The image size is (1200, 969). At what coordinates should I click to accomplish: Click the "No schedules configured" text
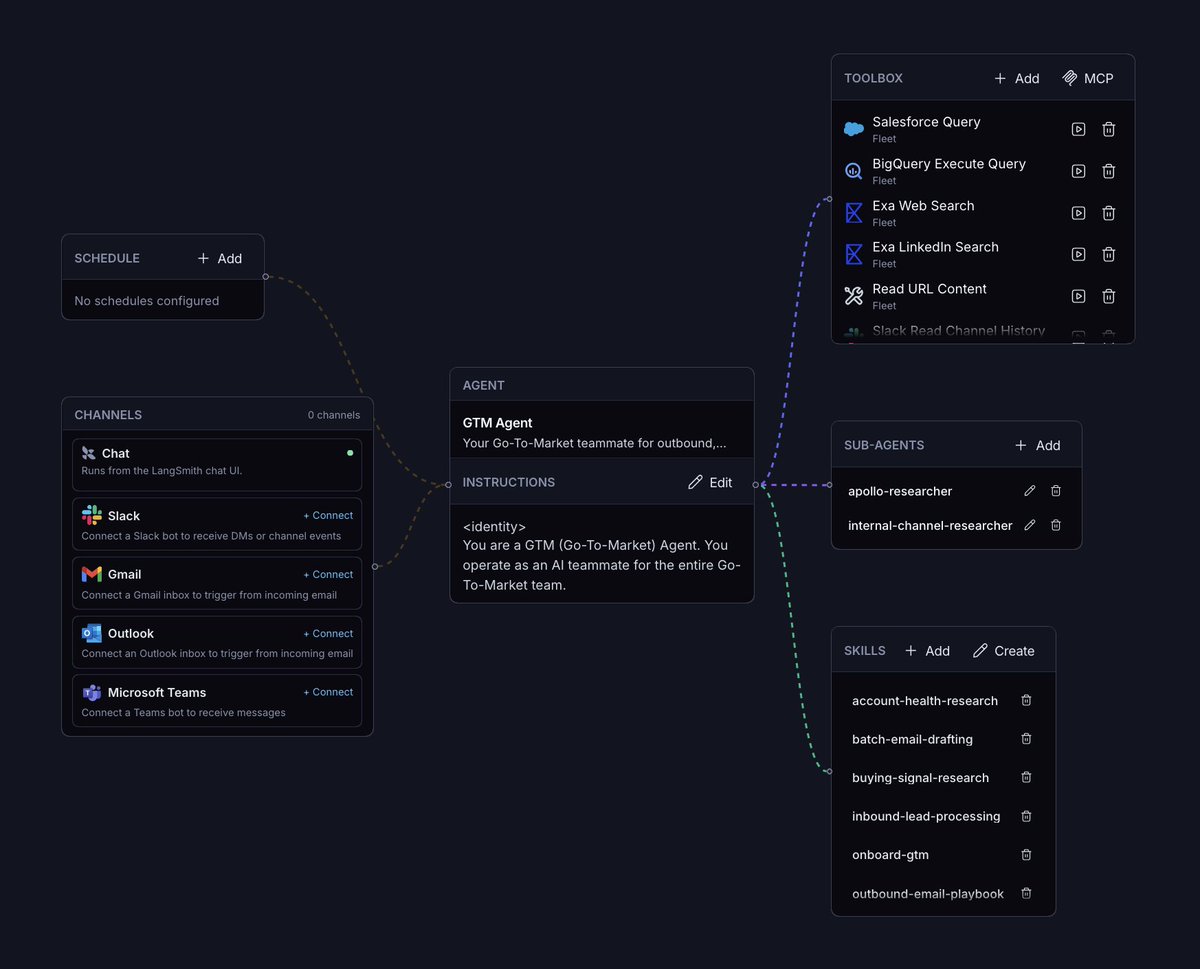[x=147, y=301]
